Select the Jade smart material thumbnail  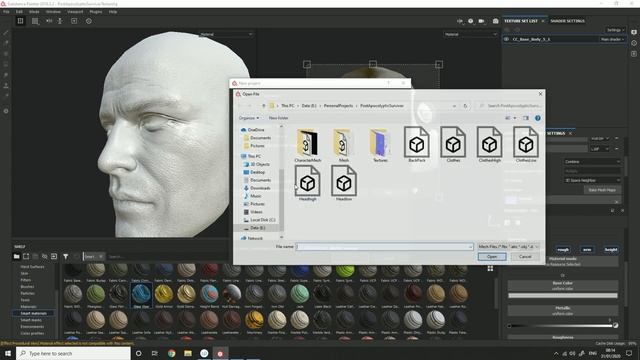coord(300,294)
